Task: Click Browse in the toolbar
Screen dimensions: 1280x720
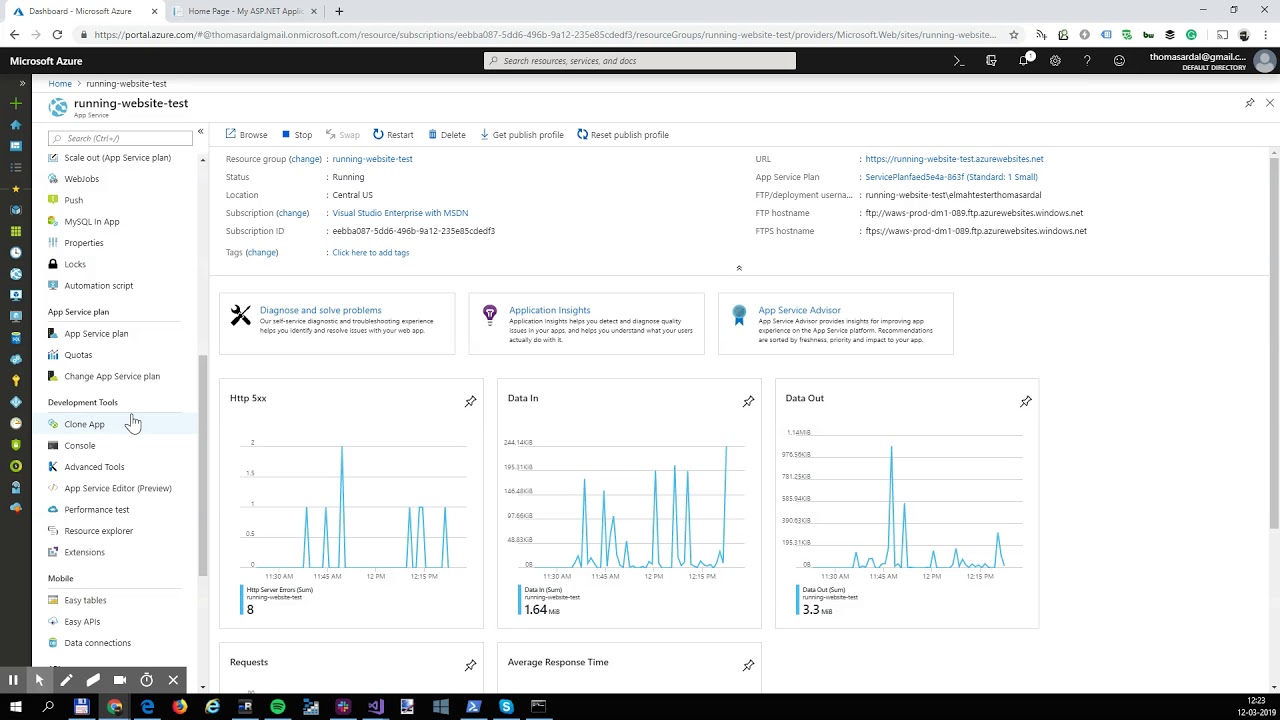Action: pyautogui.click(x=246, y=135)
